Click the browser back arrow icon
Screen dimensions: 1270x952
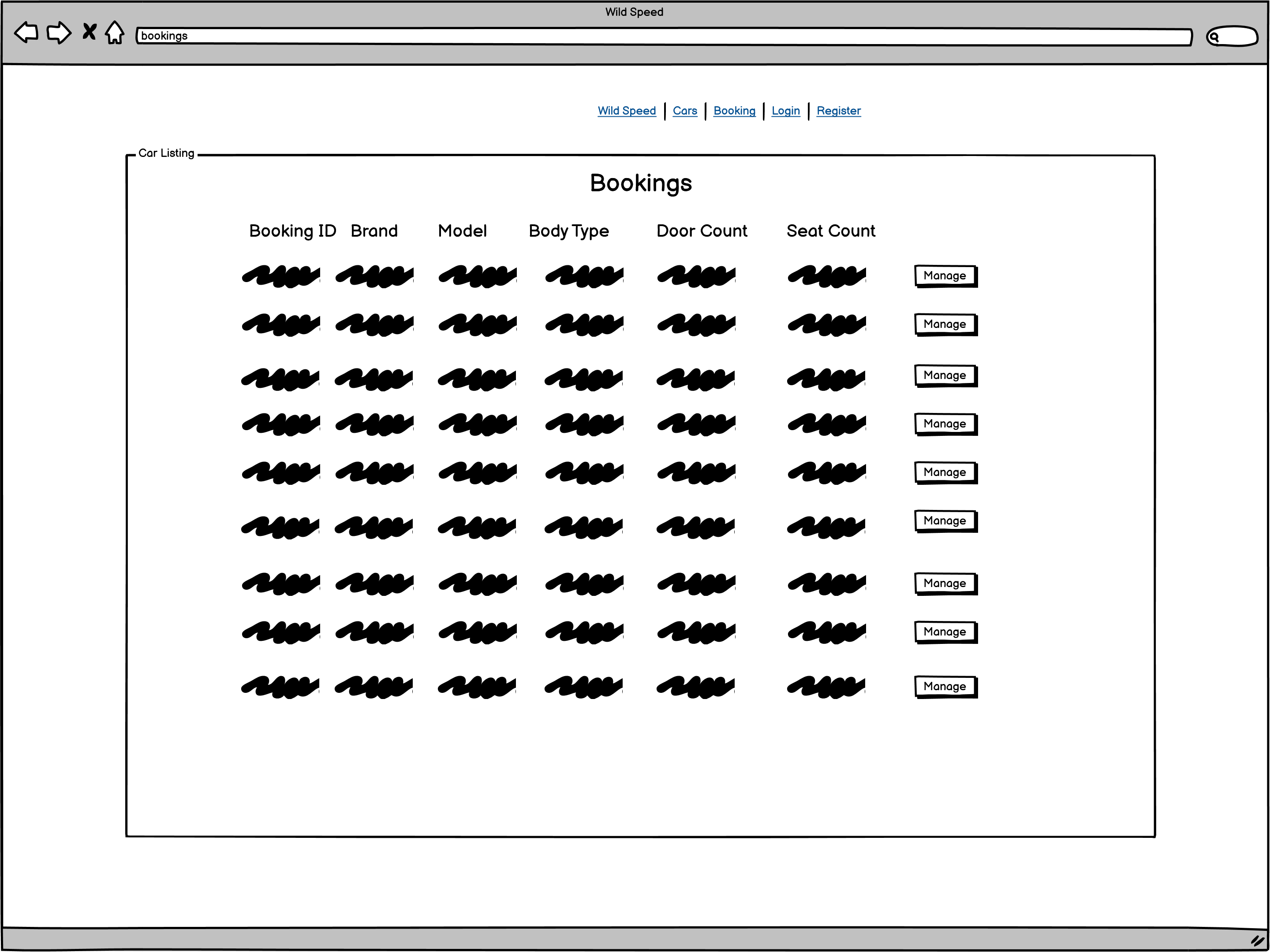tap(26, 33)
